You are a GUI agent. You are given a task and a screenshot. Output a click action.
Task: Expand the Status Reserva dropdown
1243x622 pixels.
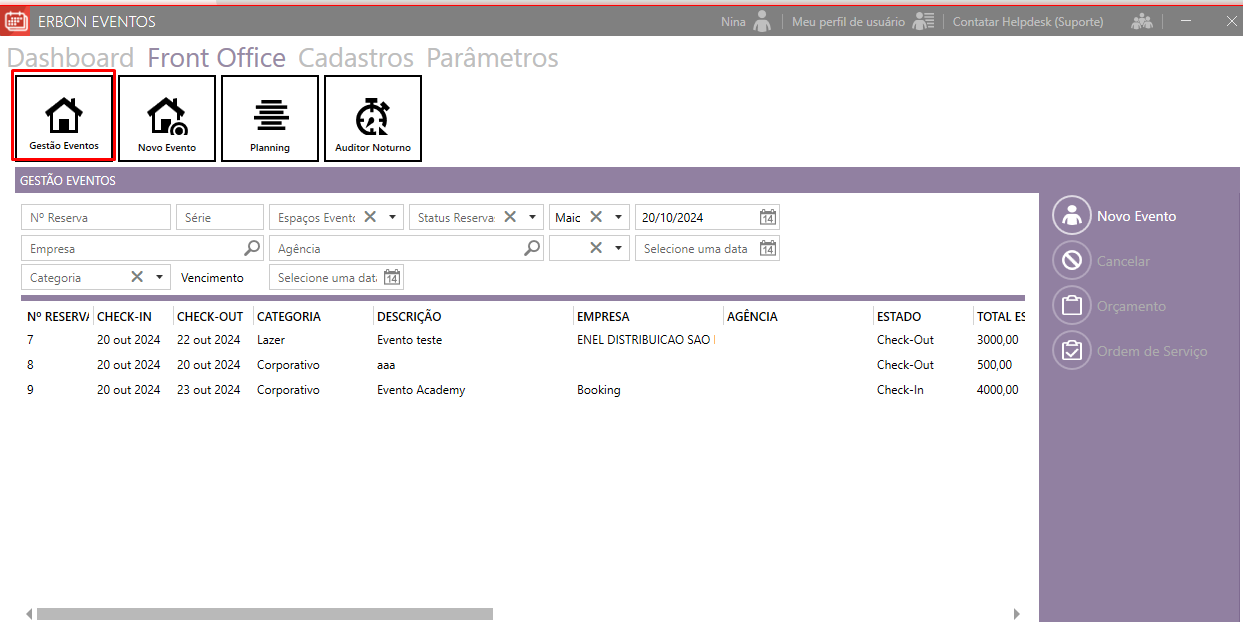click(x=532, y=217)
